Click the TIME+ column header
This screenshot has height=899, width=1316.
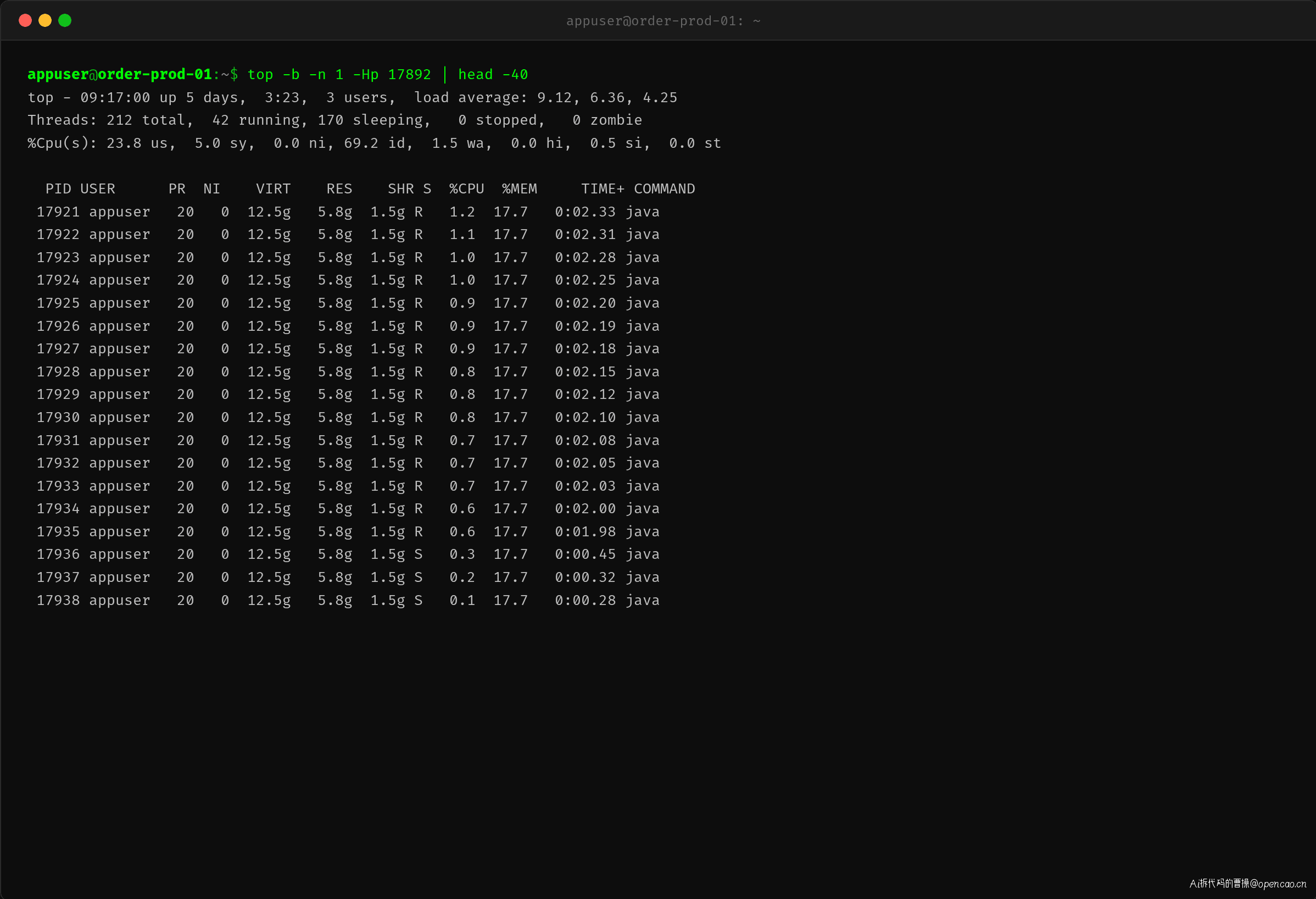pyautogui.click(x=603, y=188)
